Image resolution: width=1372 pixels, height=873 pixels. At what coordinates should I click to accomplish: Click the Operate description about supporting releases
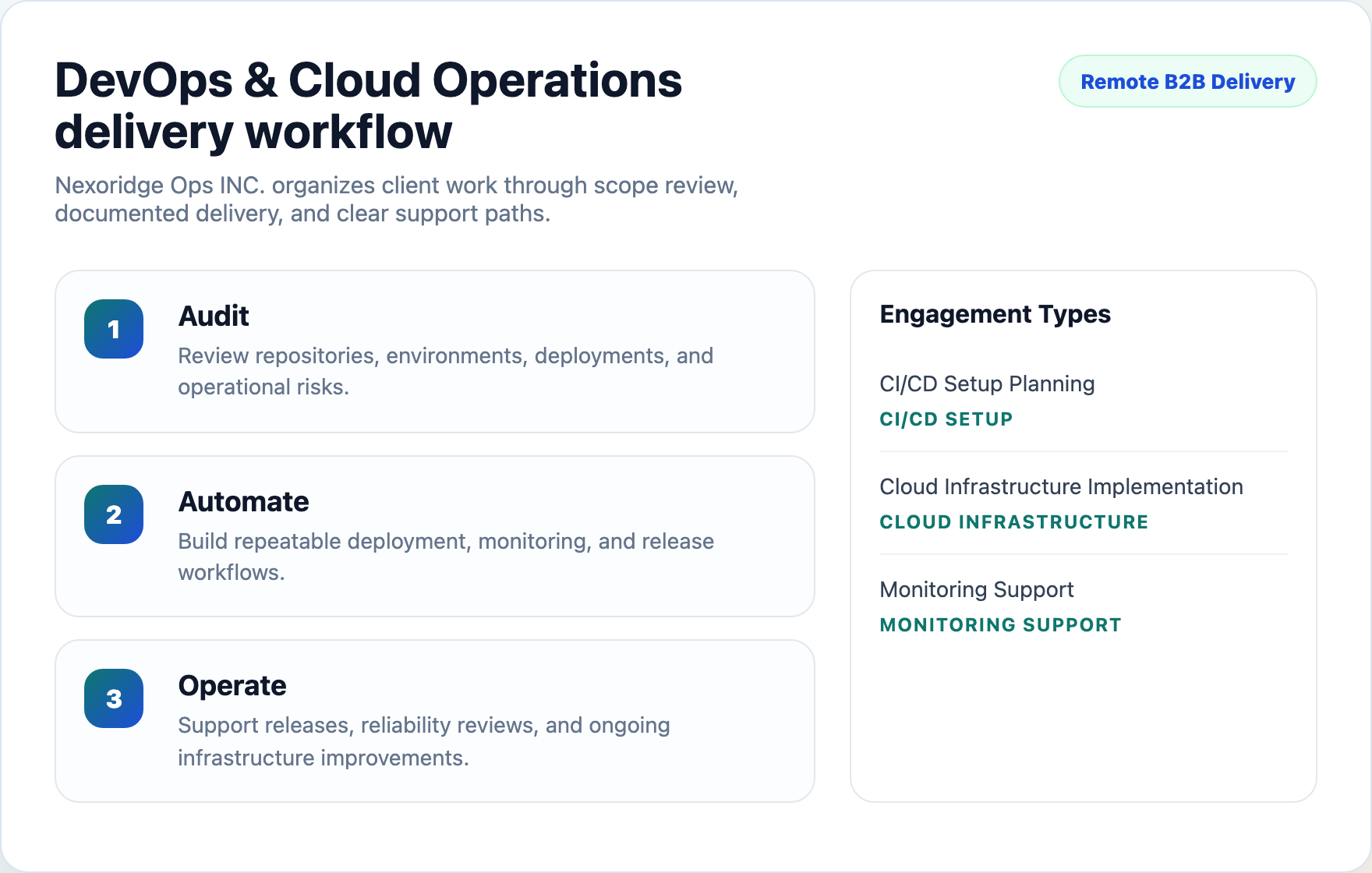click(424, 741)
